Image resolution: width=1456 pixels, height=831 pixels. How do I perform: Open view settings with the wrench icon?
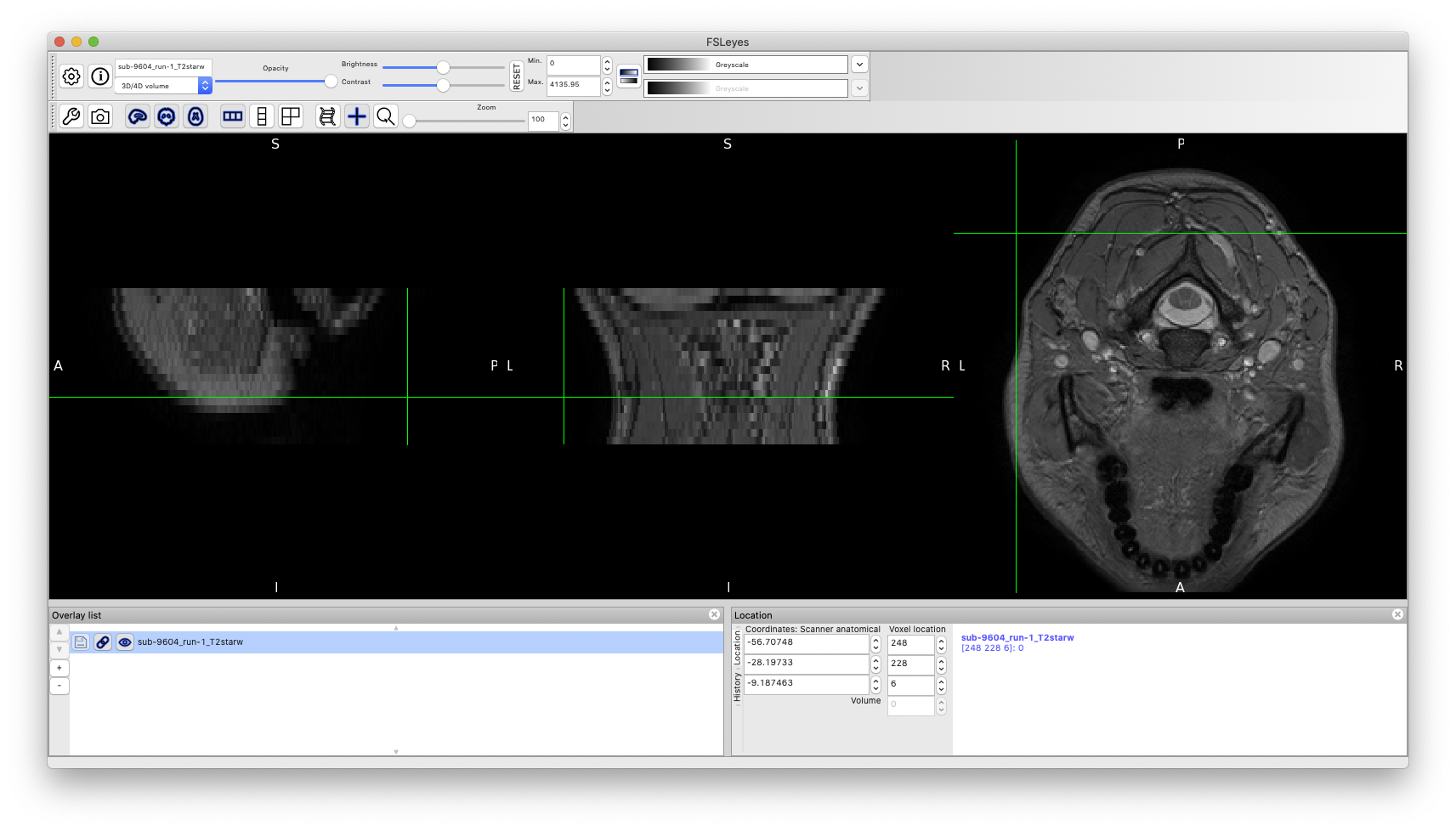(x=71, y=116)
